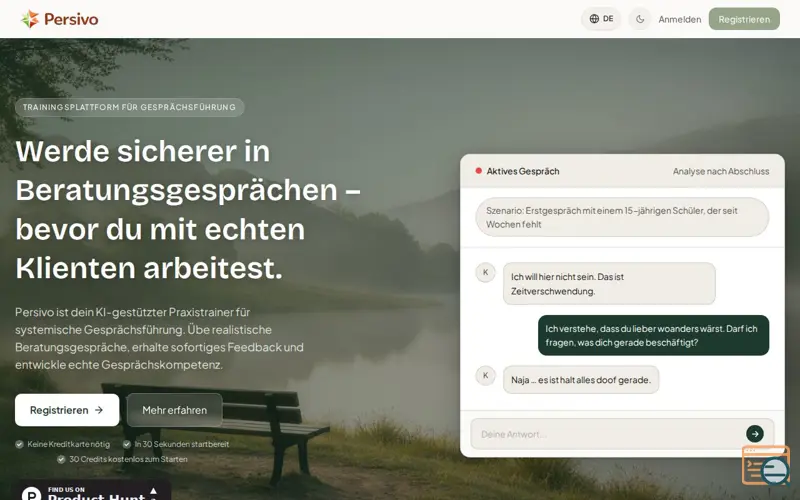Click checkmark beside Keine Kreditkarte nötig
The image size is (800, 500).
click(x=20, y=444)
